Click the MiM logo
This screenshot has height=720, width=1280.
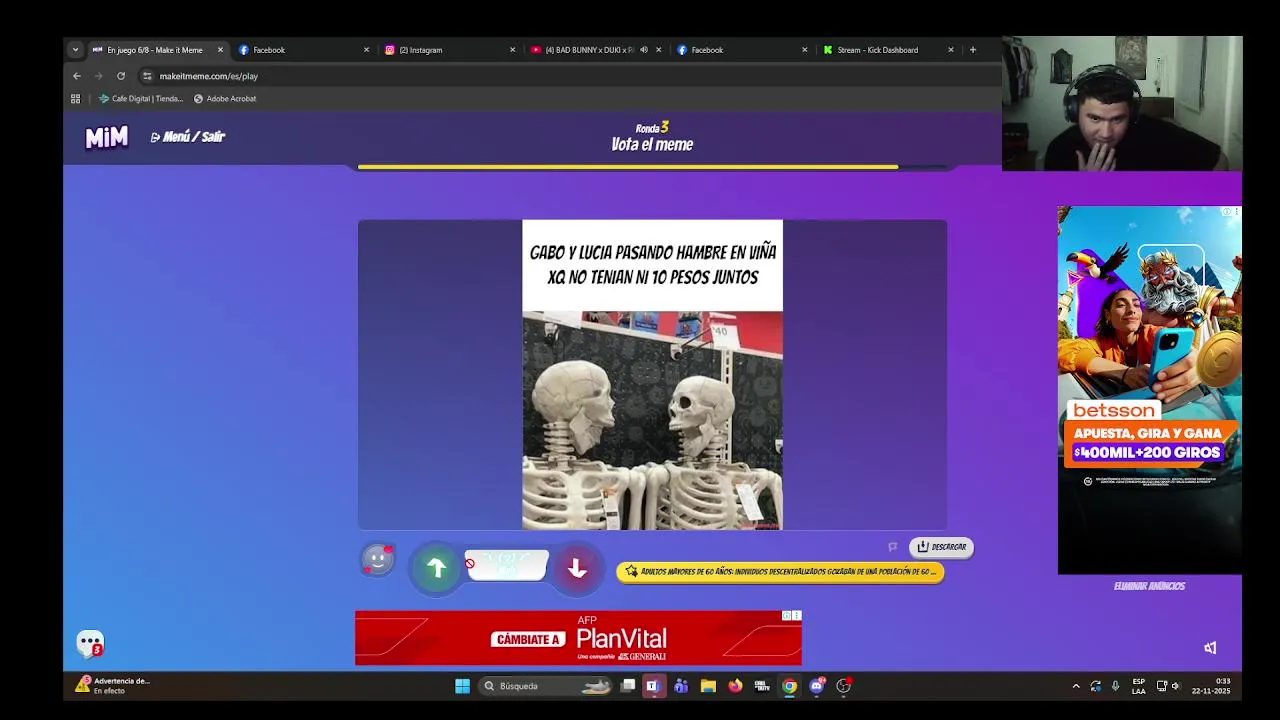pos(107,138)
